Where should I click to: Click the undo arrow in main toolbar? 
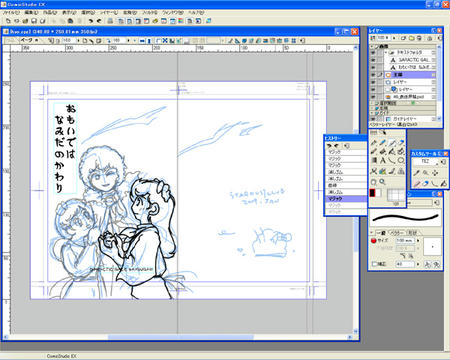(x=91, y=21)
